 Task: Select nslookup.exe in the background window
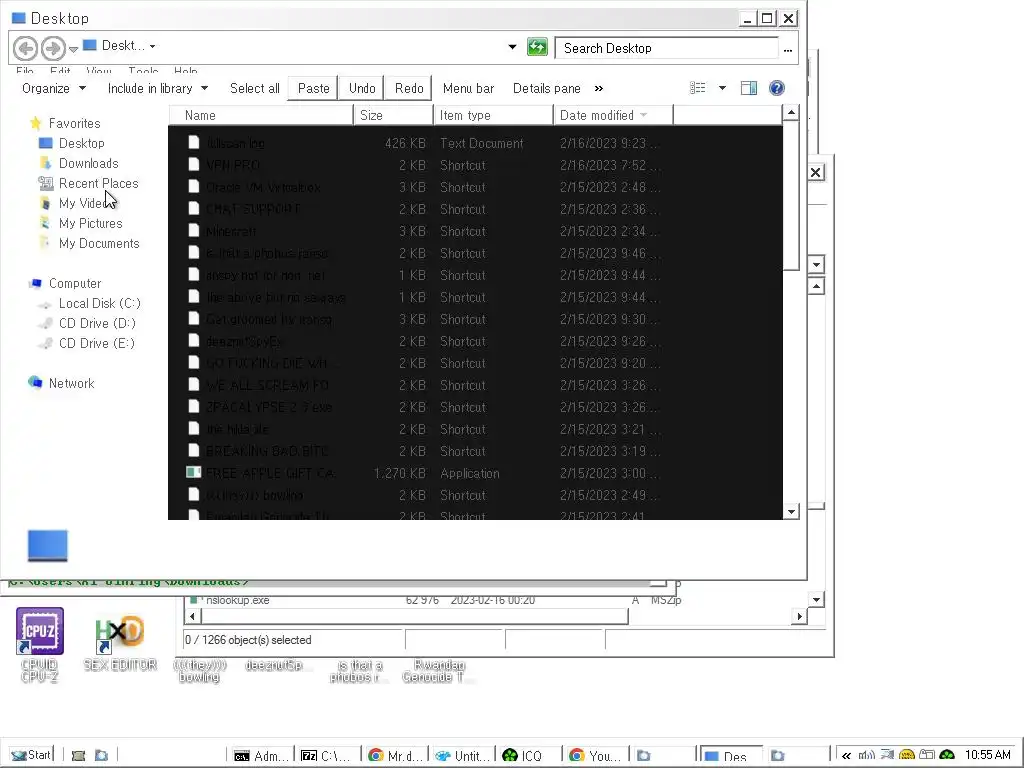[237, 600]
